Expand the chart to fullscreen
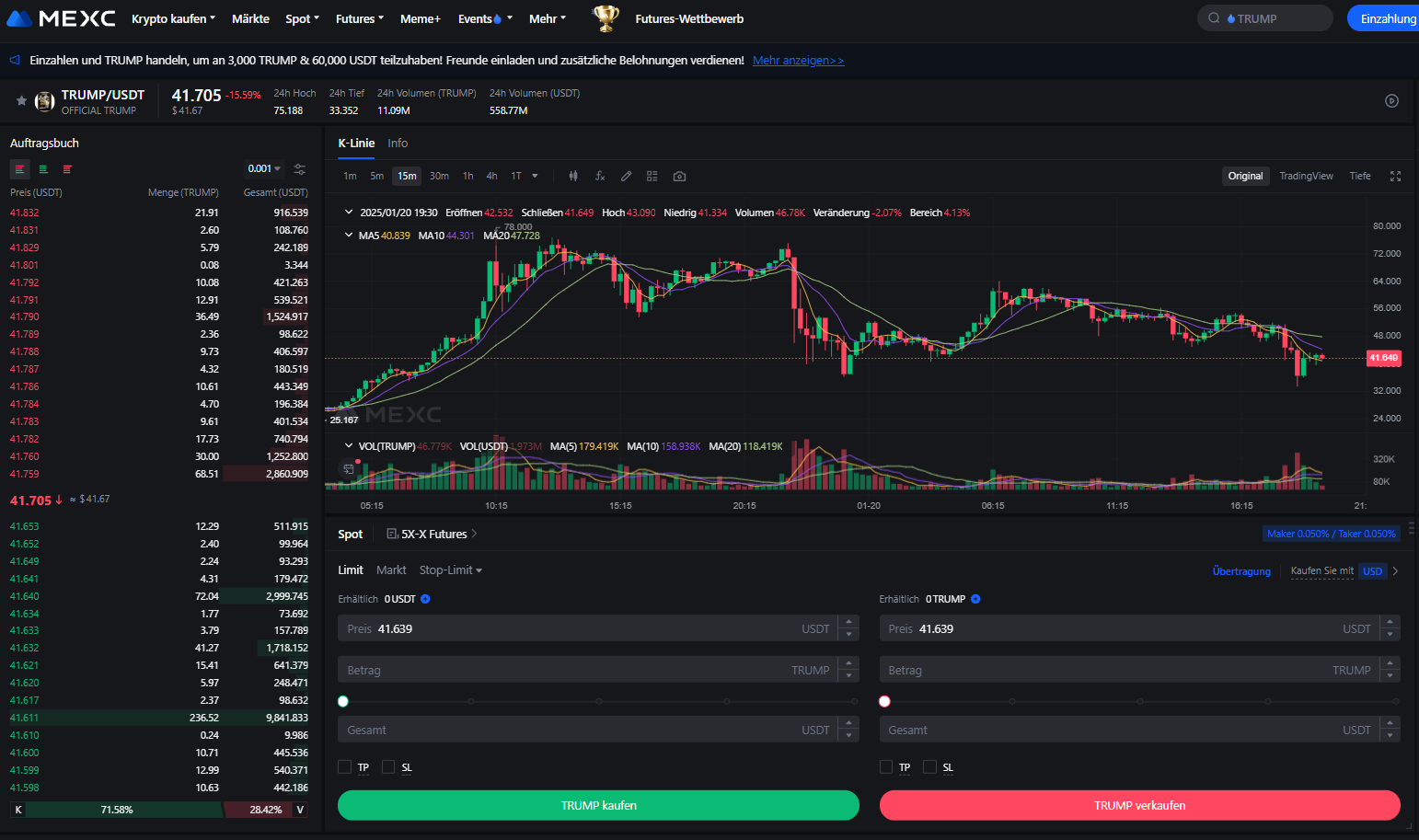The image size is (1419, 840). pyautogui.click(x=1395, y=176)
